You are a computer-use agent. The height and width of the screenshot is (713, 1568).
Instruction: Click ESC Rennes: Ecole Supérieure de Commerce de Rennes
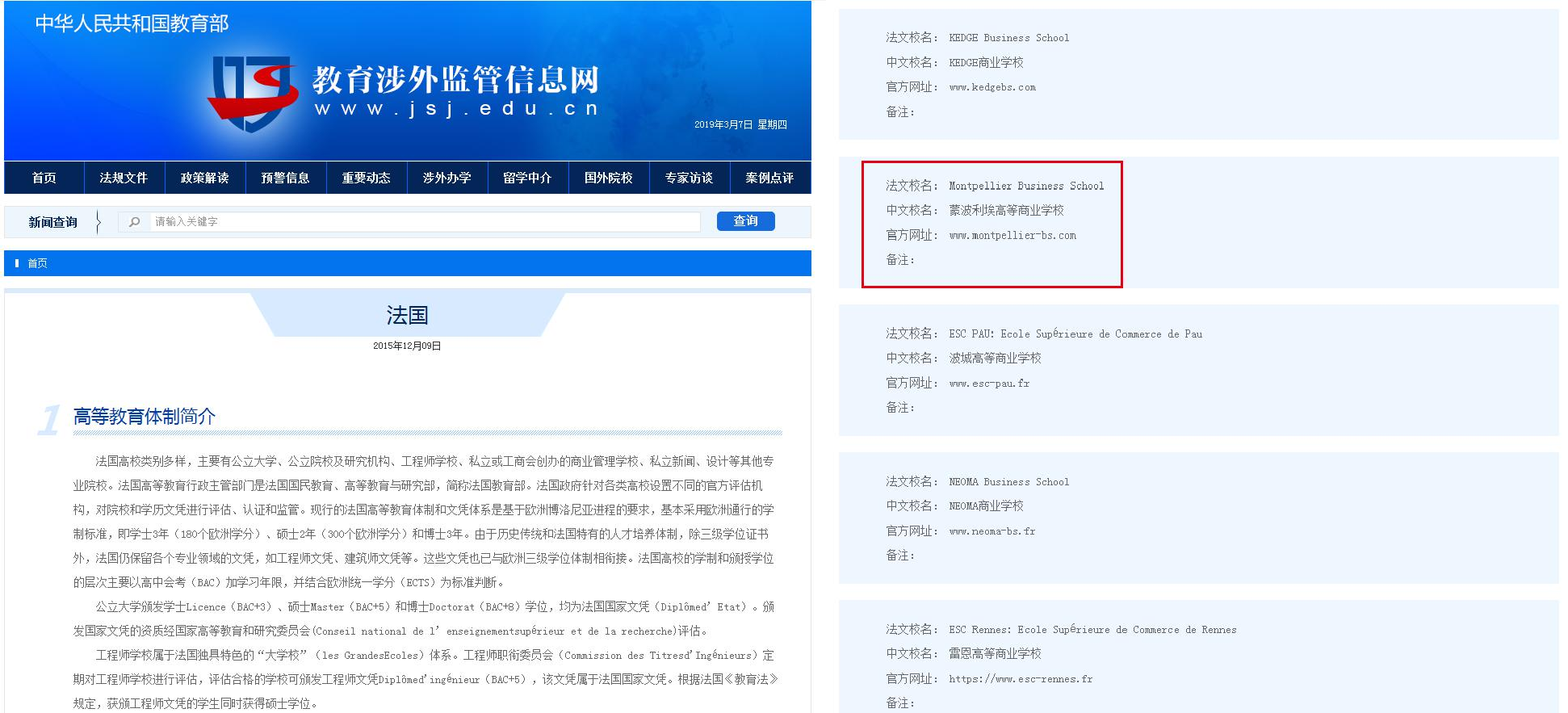point(1092,630)
